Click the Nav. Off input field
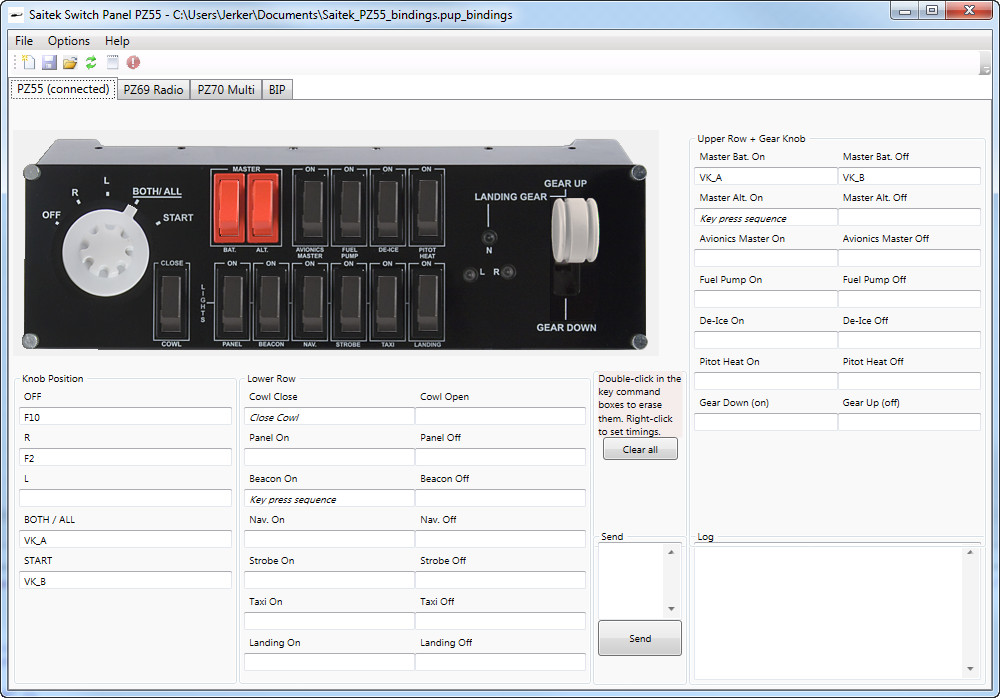The image size is (1000, 698). (x=500, y=540)
